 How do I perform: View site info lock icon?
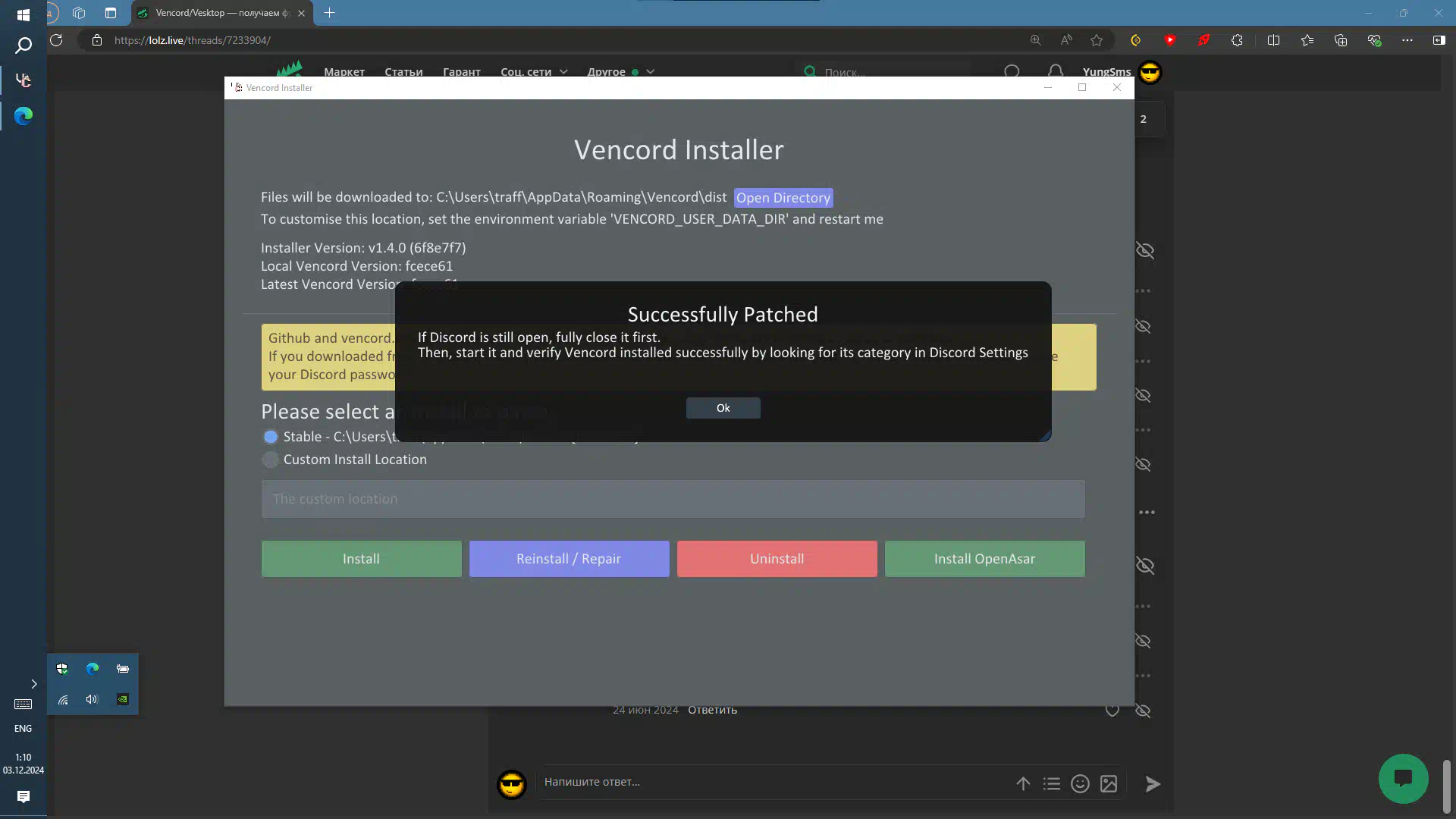pyautogui.click(x=97, y=40)
